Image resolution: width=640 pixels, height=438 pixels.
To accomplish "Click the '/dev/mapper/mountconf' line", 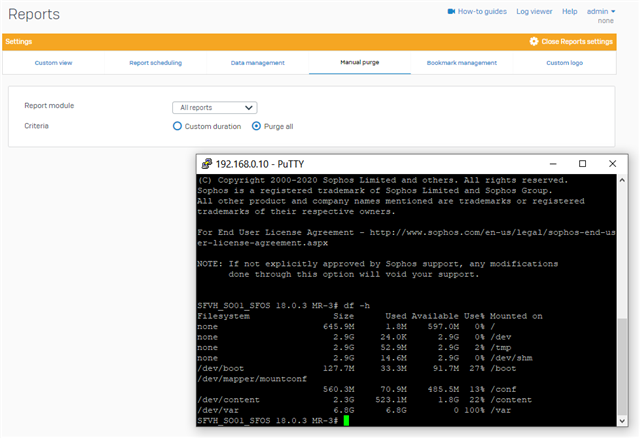I will tap(252, 379).
